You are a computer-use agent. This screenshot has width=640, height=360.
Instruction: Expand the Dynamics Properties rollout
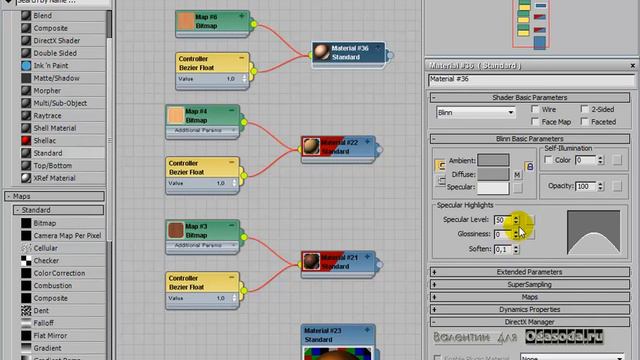(x=529, y=309)
